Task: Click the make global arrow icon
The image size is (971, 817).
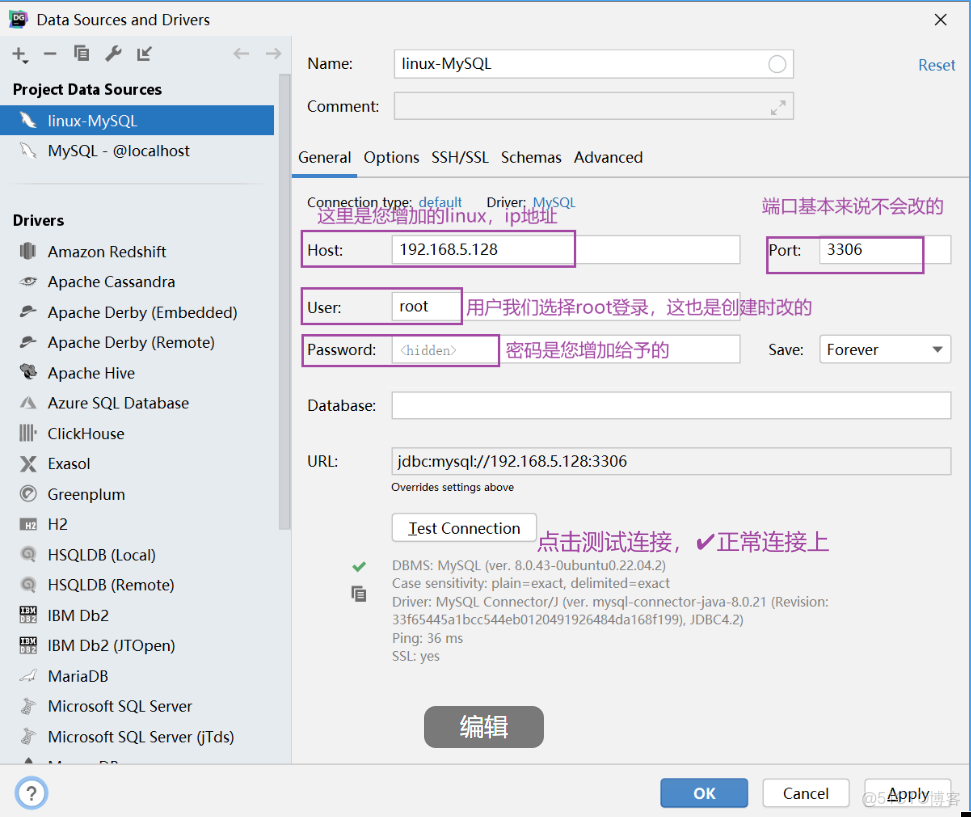Action: click(x=144, y=54)
